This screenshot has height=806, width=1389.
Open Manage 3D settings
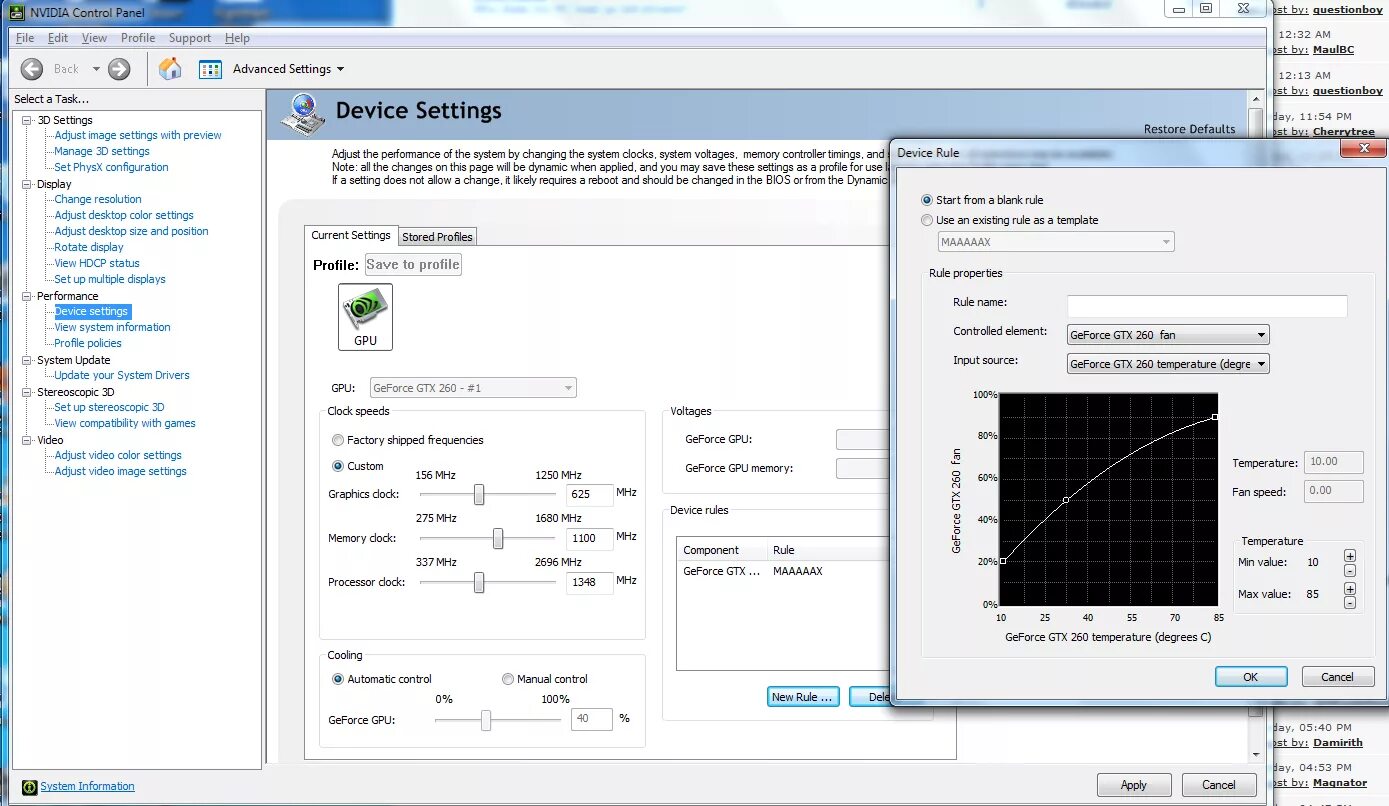(102, 151)
